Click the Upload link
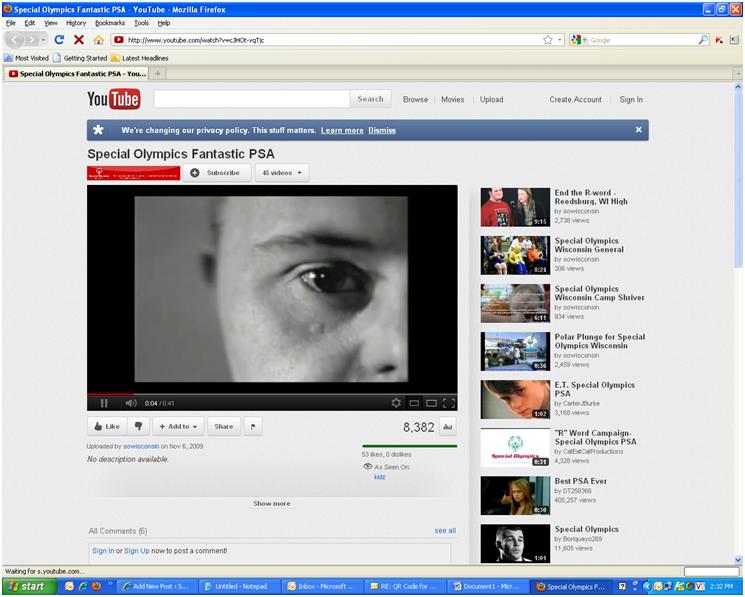Viewport: 745px width, 597px height. [x=491, y=99]
